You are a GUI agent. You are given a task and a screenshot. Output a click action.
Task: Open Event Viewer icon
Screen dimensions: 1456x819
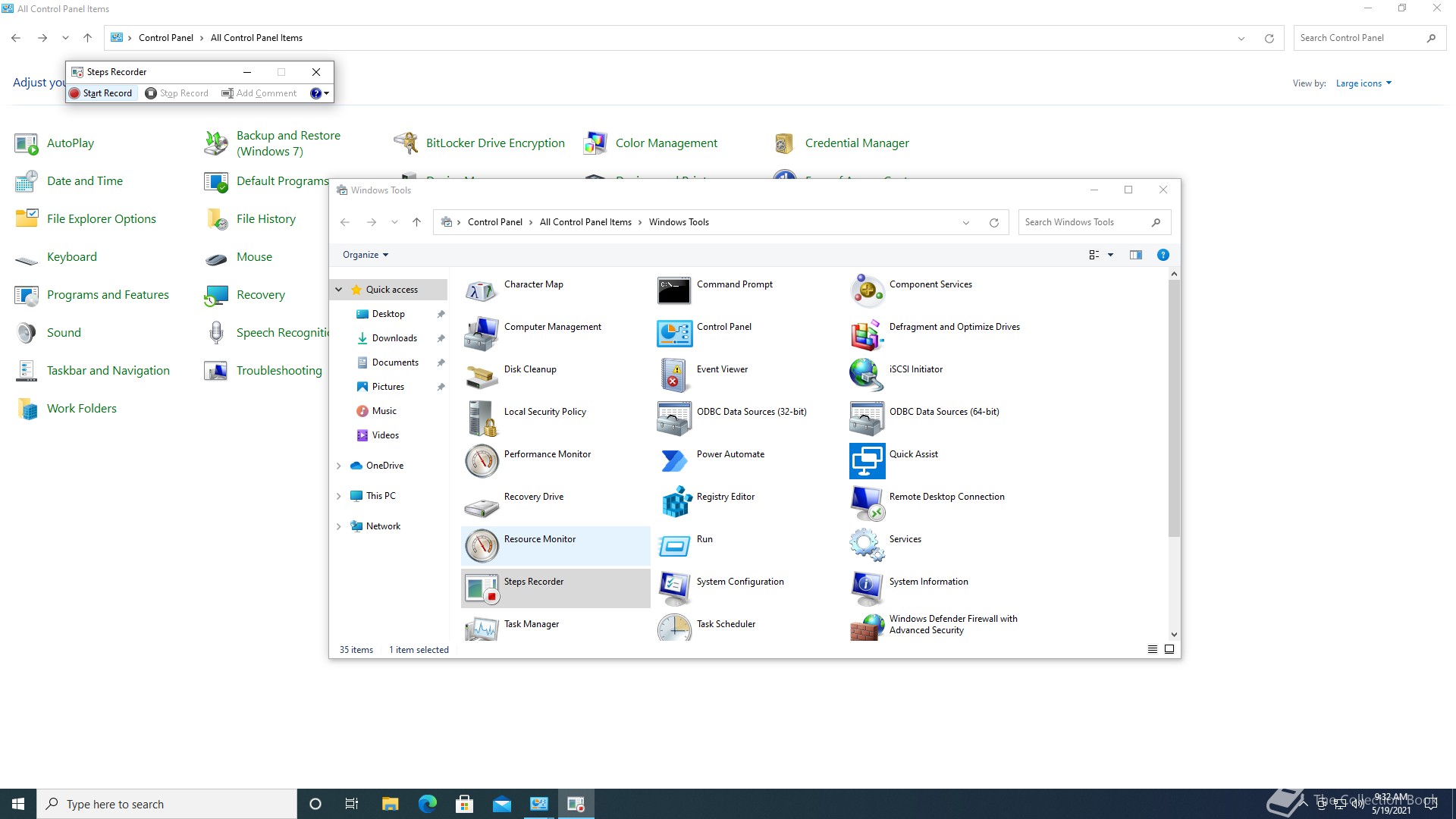pyautogui.click(x=673, y=375)
